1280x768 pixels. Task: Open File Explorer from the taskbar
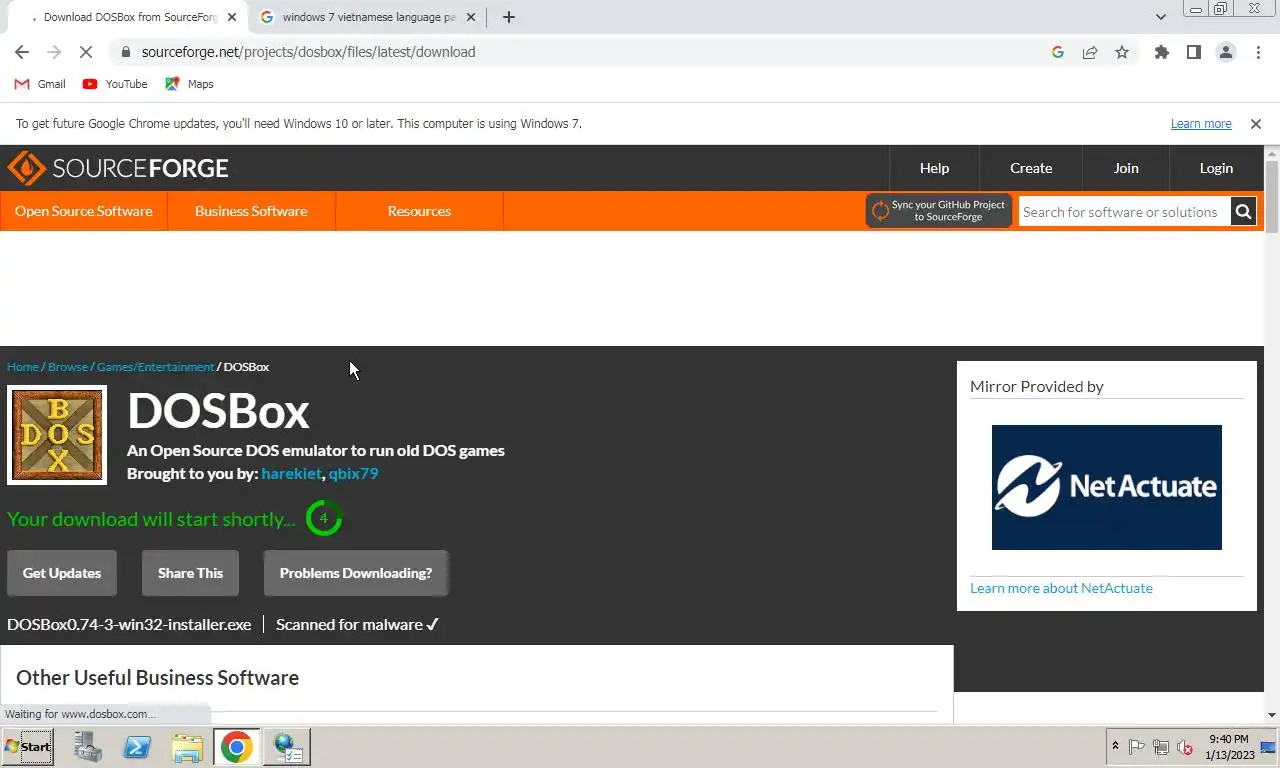pyautogui.click(x=187, y=747)
